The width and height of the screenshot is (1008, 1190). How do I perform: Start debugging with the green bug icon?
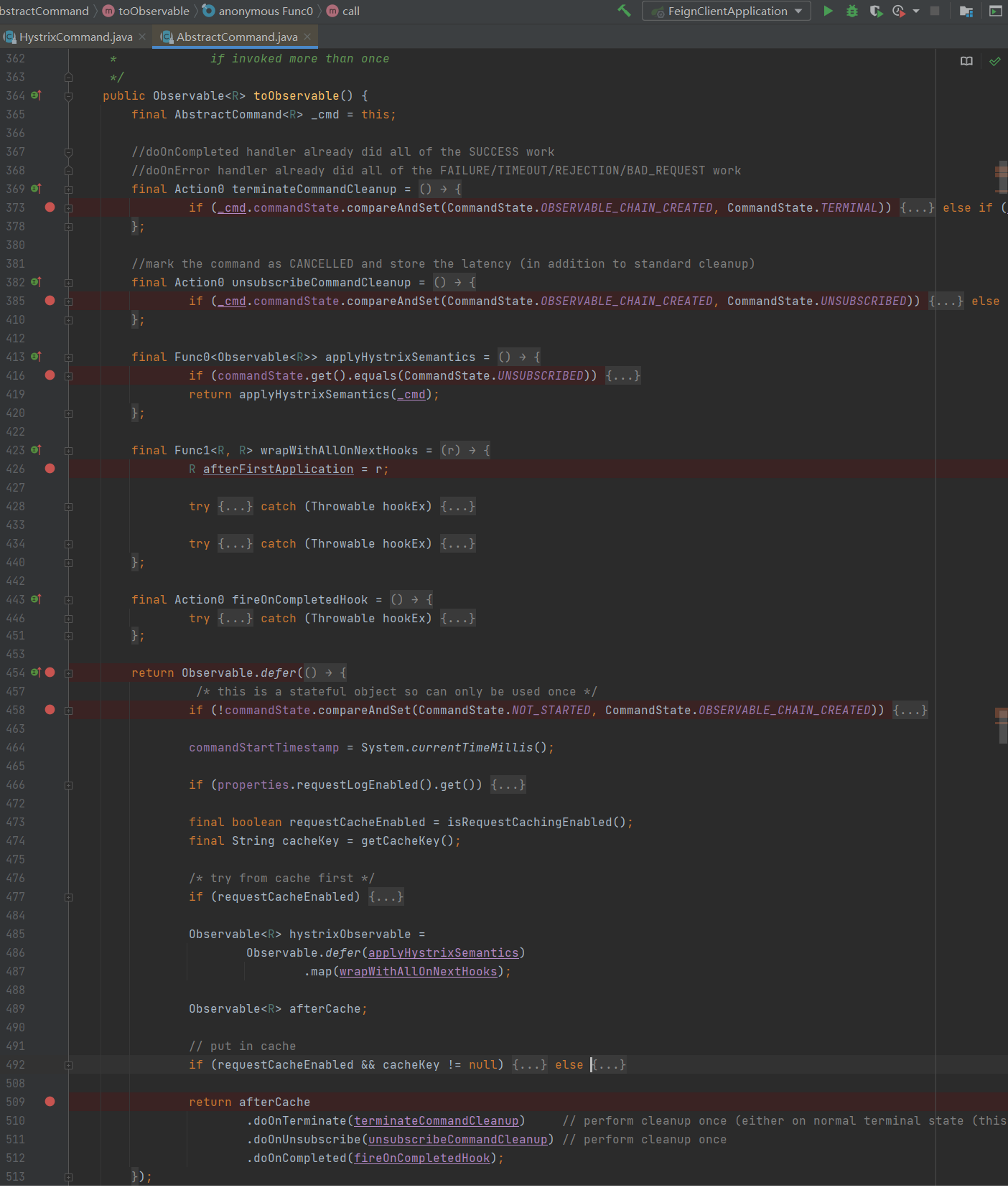[852, 11]
